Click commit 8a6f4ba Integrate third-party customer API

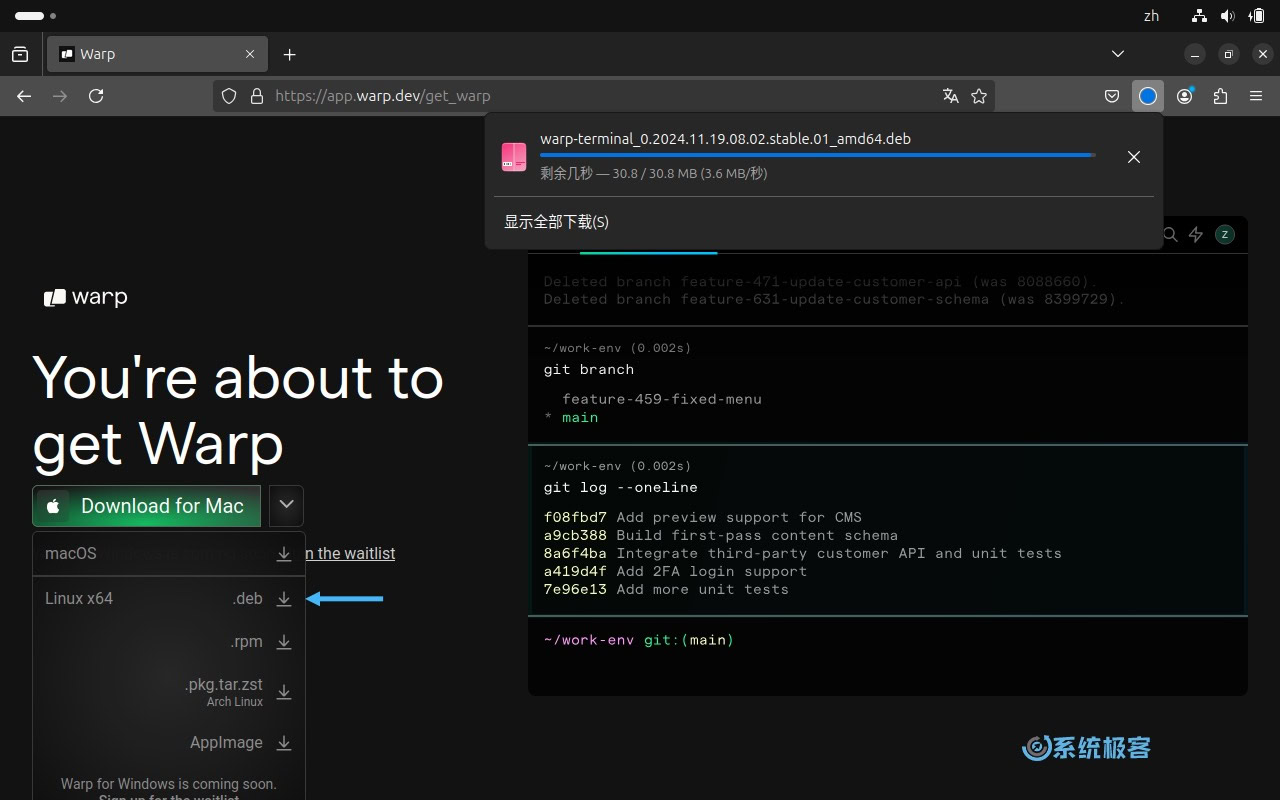click(x=802, y=553)
